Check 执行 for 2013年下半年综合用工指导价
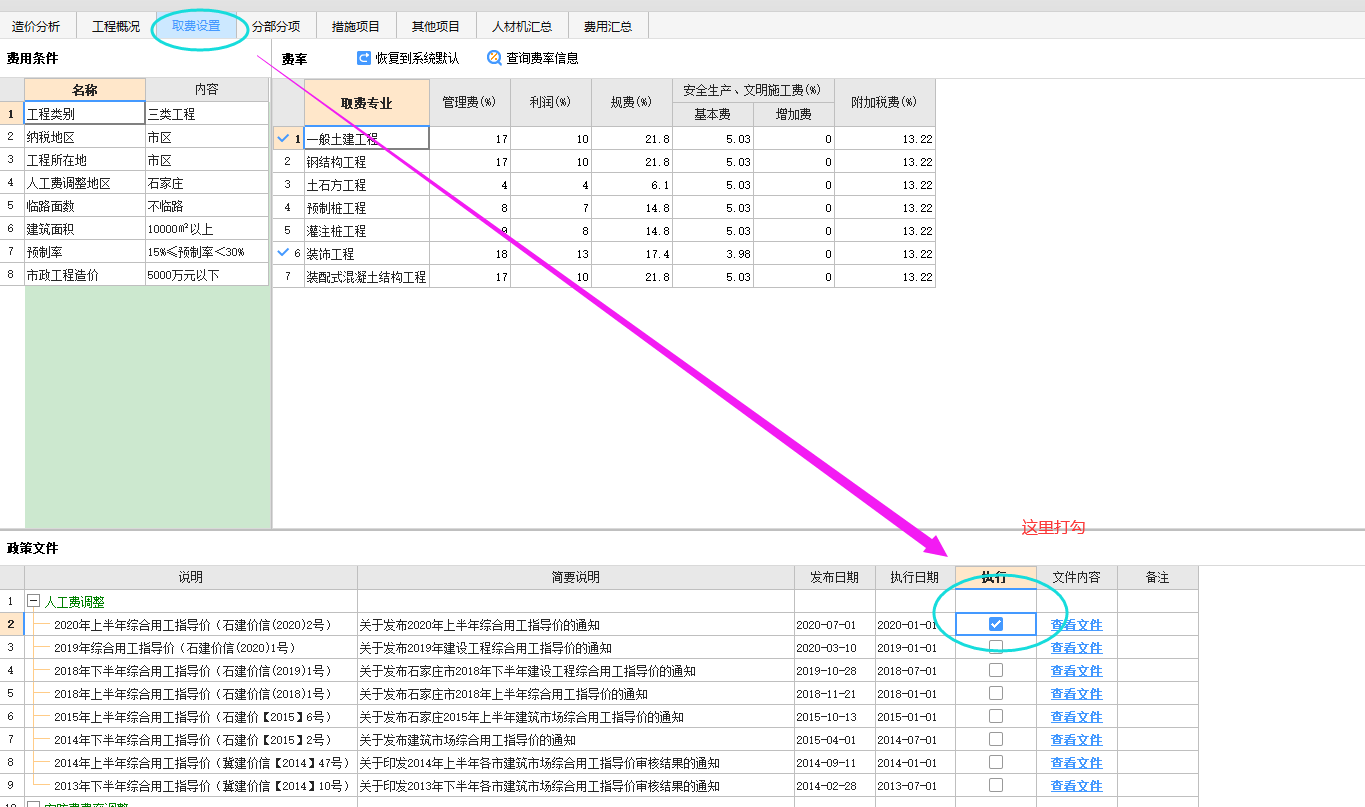Image resolution: width=1365 pixels, height=807 pixels. (996, 785)
